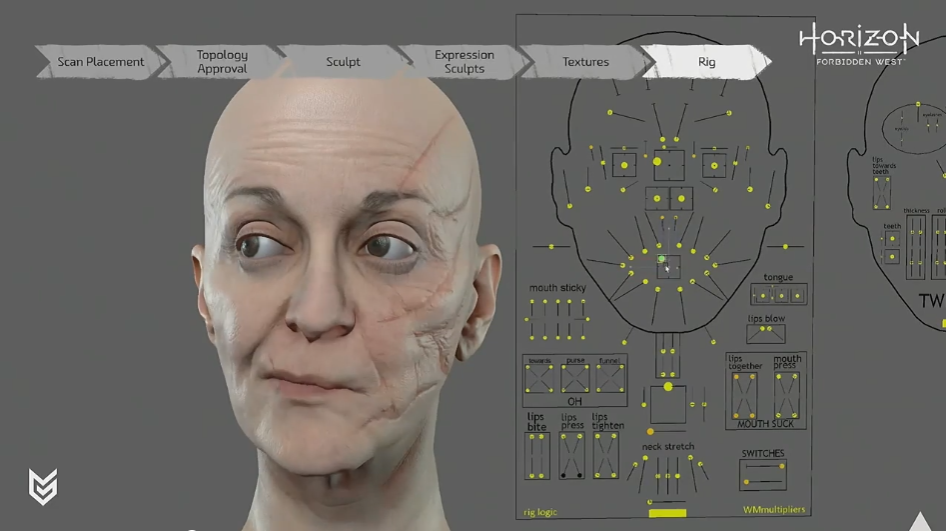Select the right eye box control
The height and width of the screenshot is (531, 946).
pyautogui.click(x=714, y=165)
